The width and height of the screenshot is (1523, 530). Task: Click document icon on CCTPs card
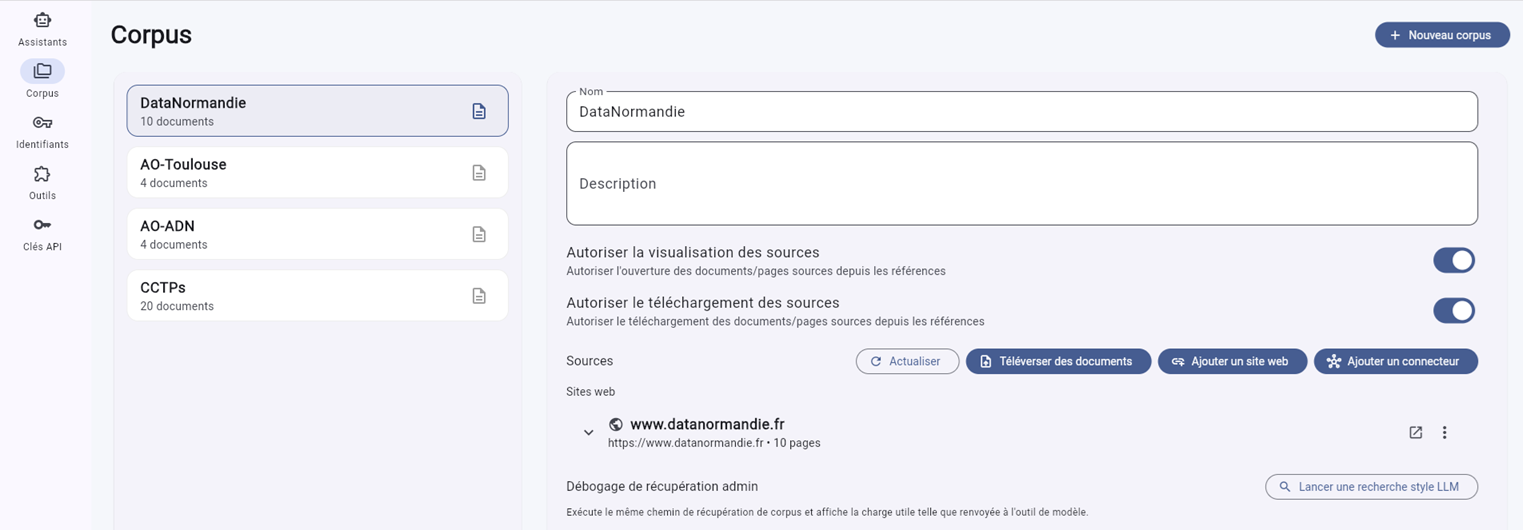click(479, 296)
